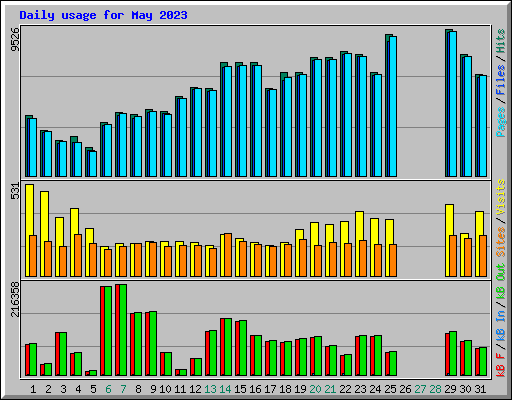The width and height of the screenshot is (512, 400).
Task: Select the blue "Files" legend word
Action: pyautogui.click(x=500, y=80)
